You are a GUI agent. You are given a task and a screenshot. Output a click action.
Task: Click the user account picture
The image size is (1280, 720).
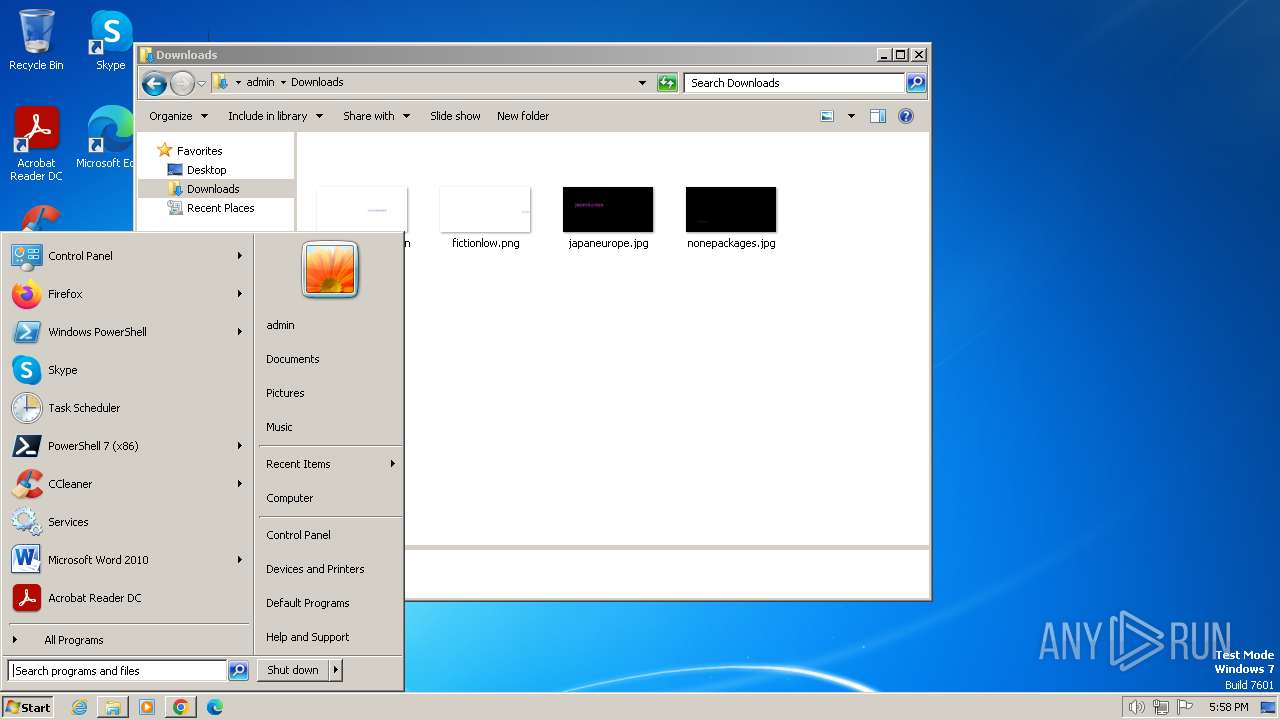pos(330,270)
